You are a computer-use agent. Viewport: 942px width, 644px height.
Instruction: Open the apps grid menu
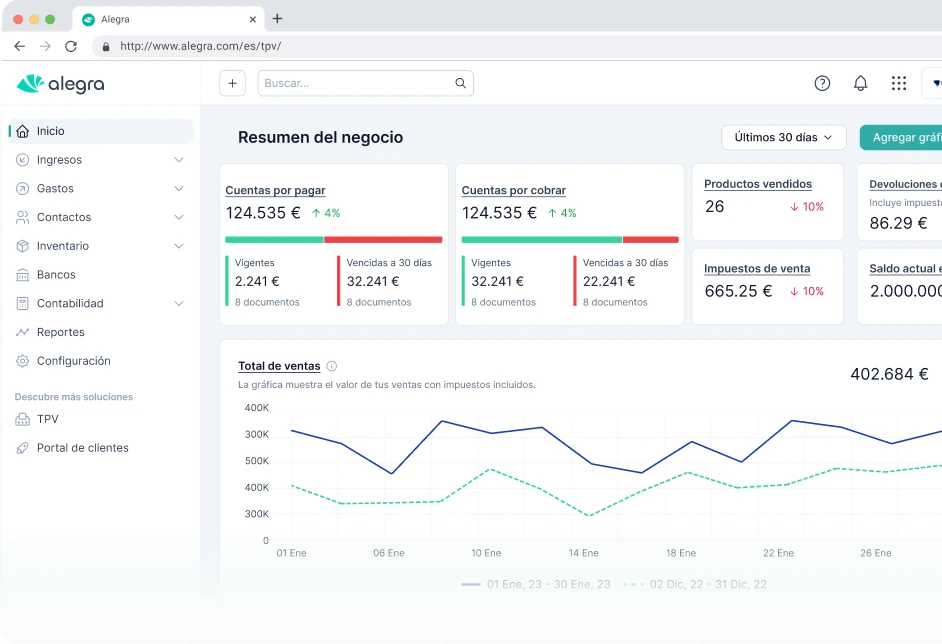click(x=899, y=83)
